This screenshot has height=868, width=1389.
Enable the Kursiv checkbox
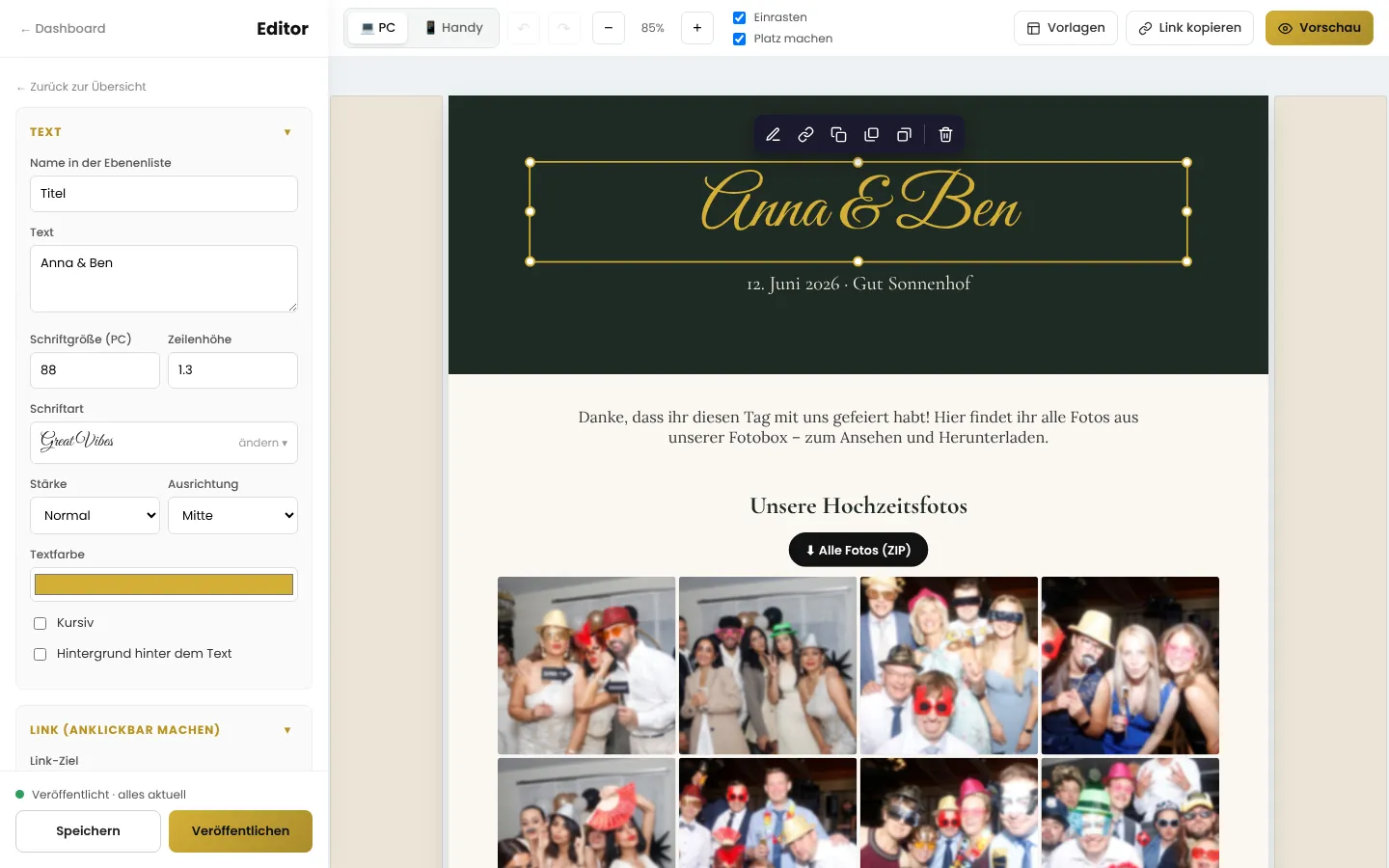pos(41,623)
